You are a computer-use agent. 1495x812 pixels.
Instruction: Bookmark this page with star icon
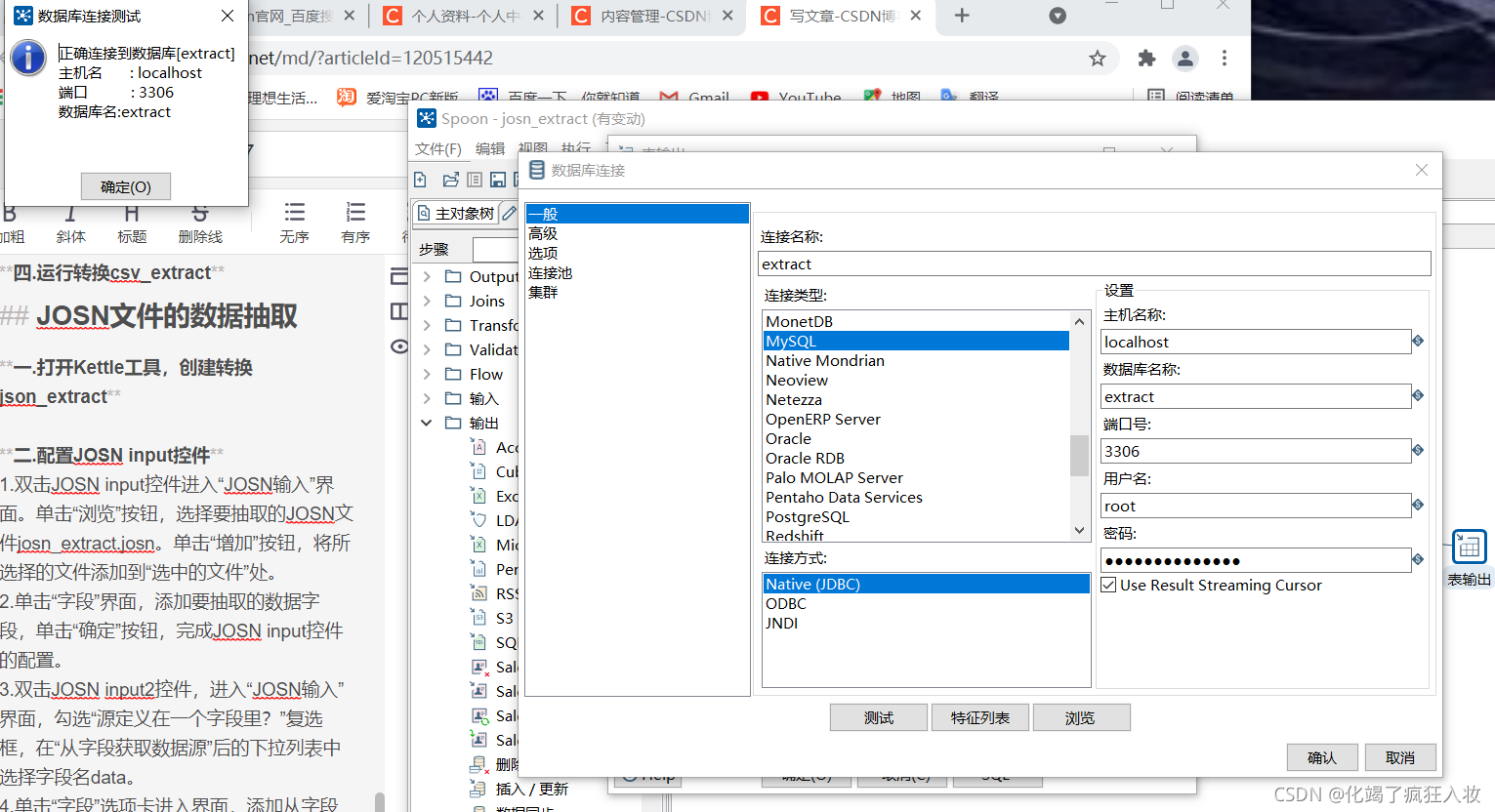click(x=1098, y=59)
